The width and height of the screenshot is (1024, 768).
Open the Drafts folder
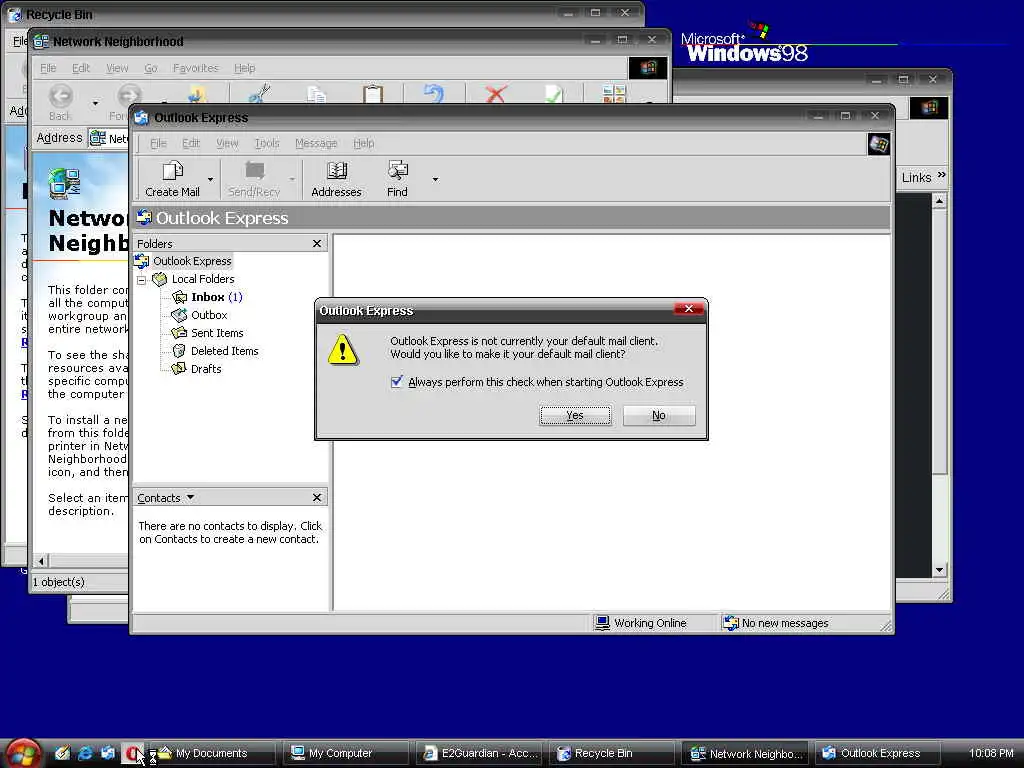tap(206, 369)
